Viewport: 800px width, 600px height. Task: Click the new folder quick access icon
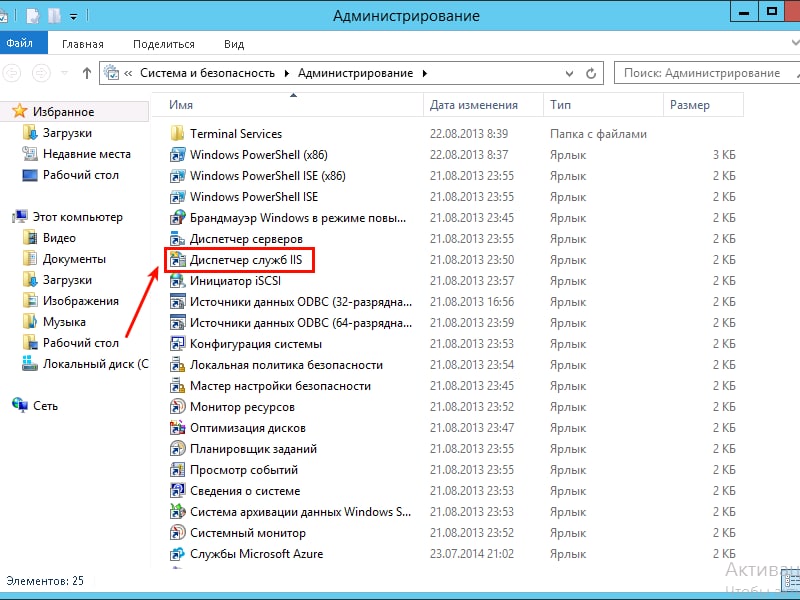(x=54, y=16)
